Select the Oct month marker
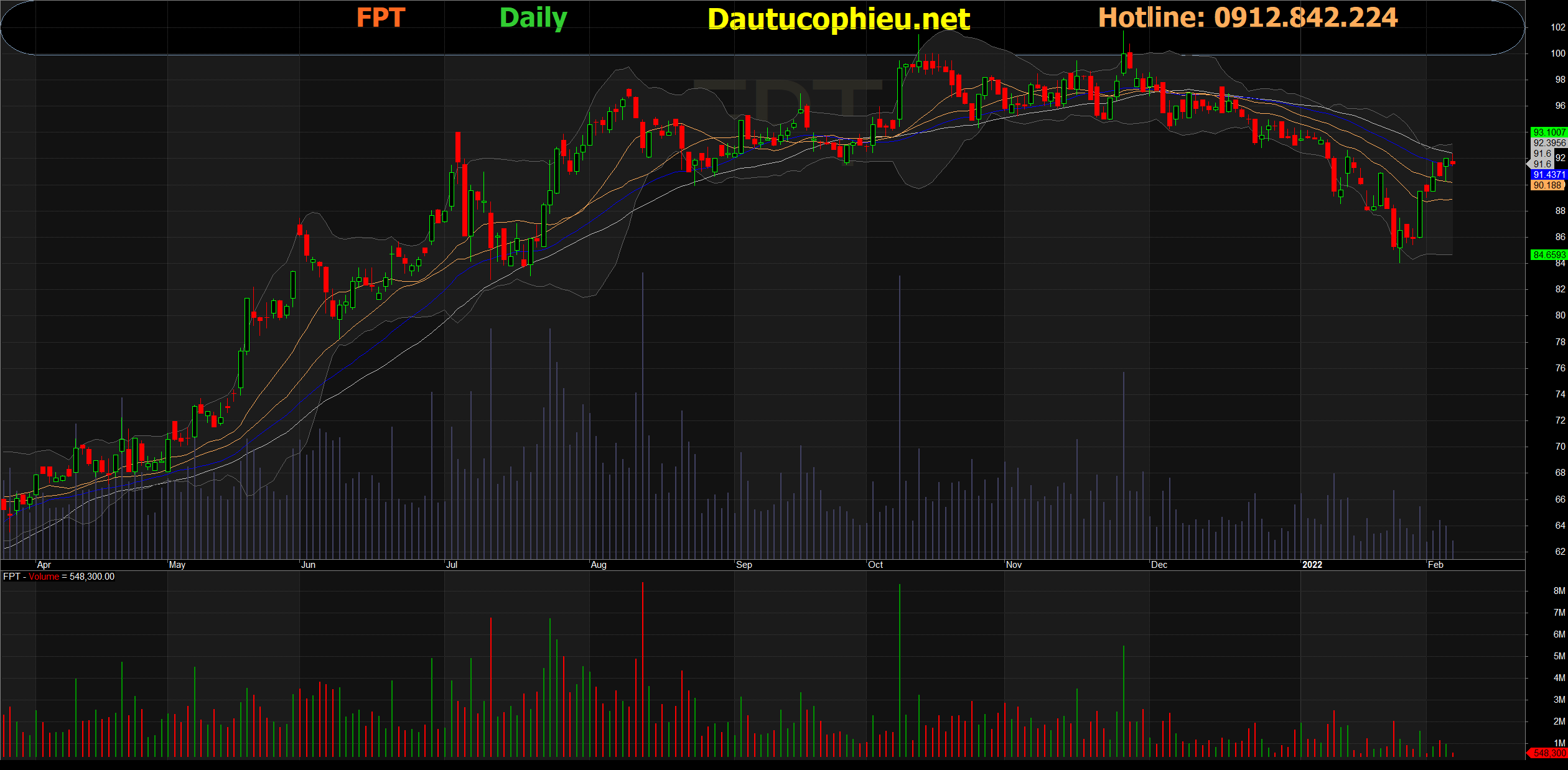This screenshot has height=770, width=1568. [875, 565]
